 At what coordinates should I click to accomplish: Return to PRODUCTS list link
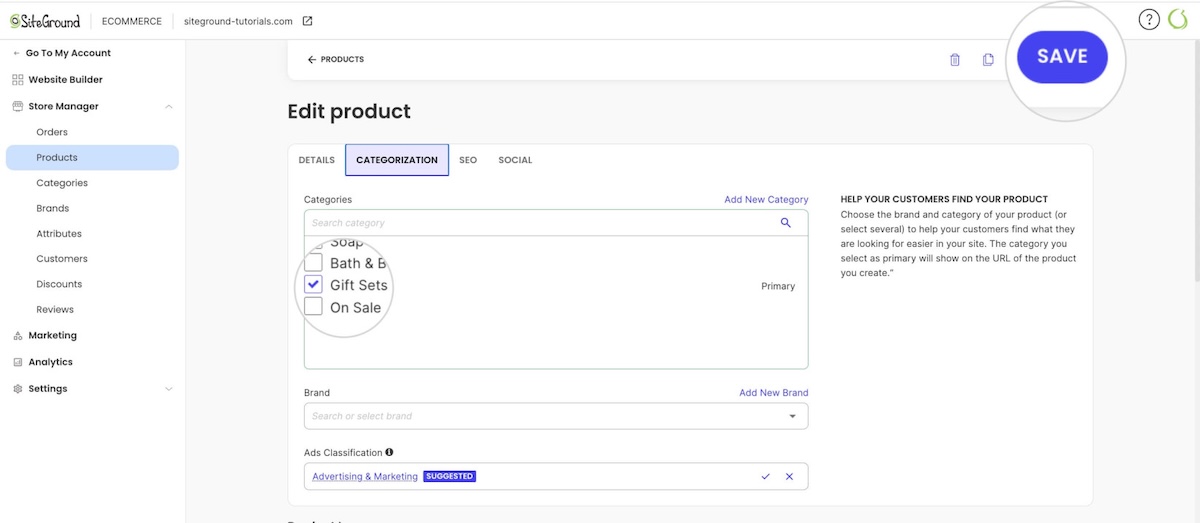tap(342, 60)
